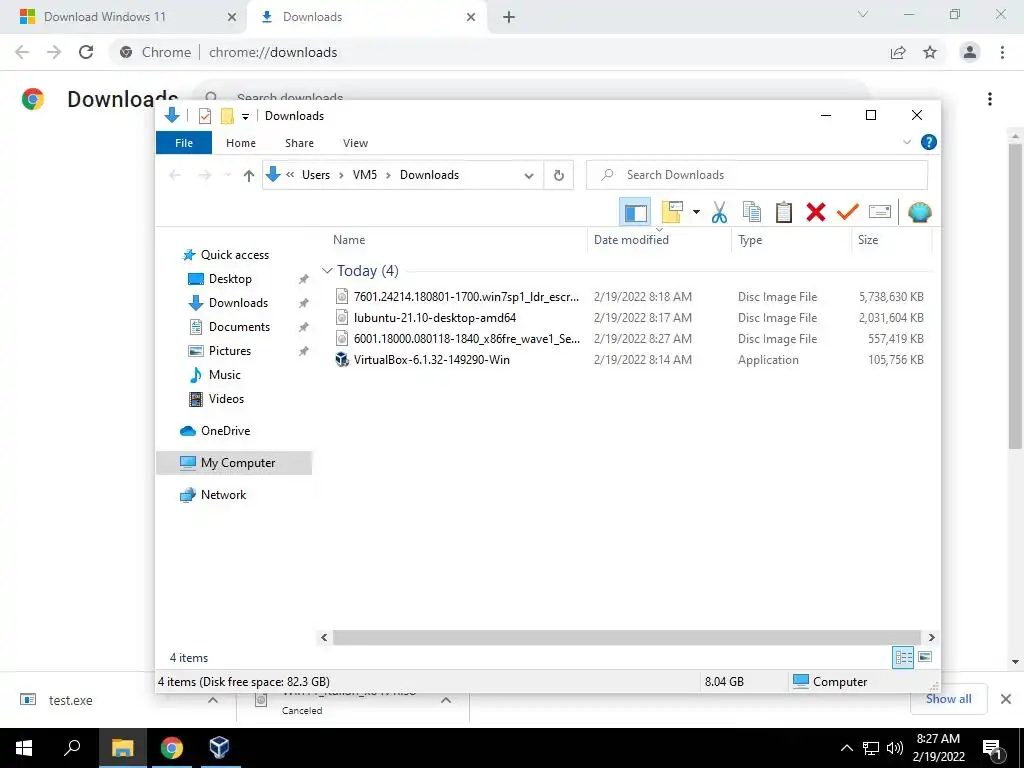Select Quick access in navigation pane
The width and height of the screenshot is (1024, 768).
(234, 255)
